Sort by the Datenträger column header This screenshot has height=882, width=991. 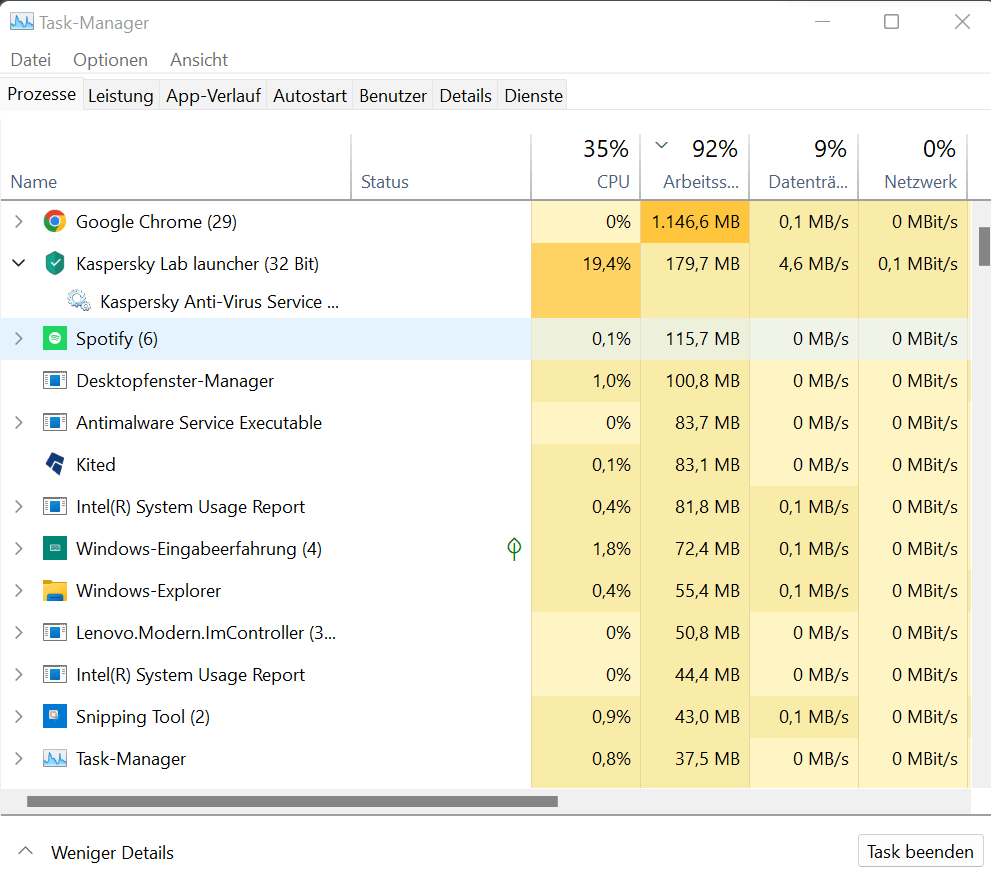tap(803, 167)
